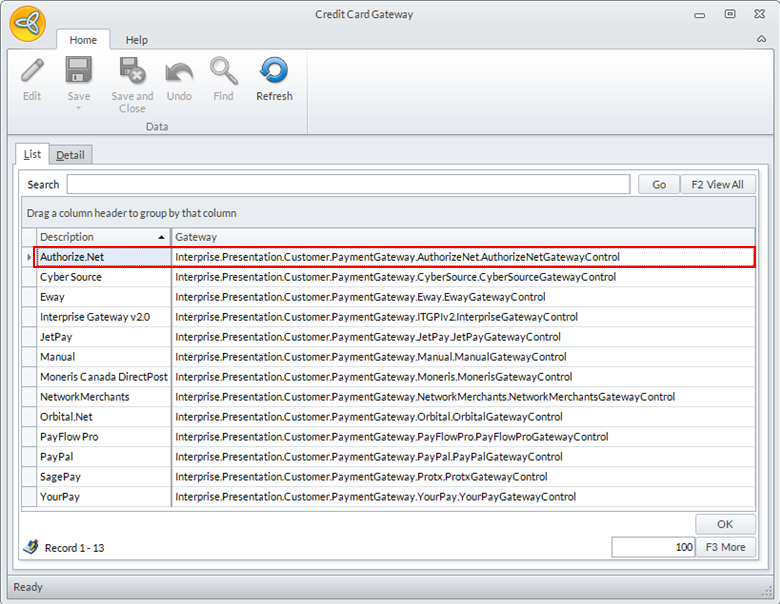Viewport: 780px width, 604px height.
Task: Expand the Save dropdown arrow
Action: 79,107
